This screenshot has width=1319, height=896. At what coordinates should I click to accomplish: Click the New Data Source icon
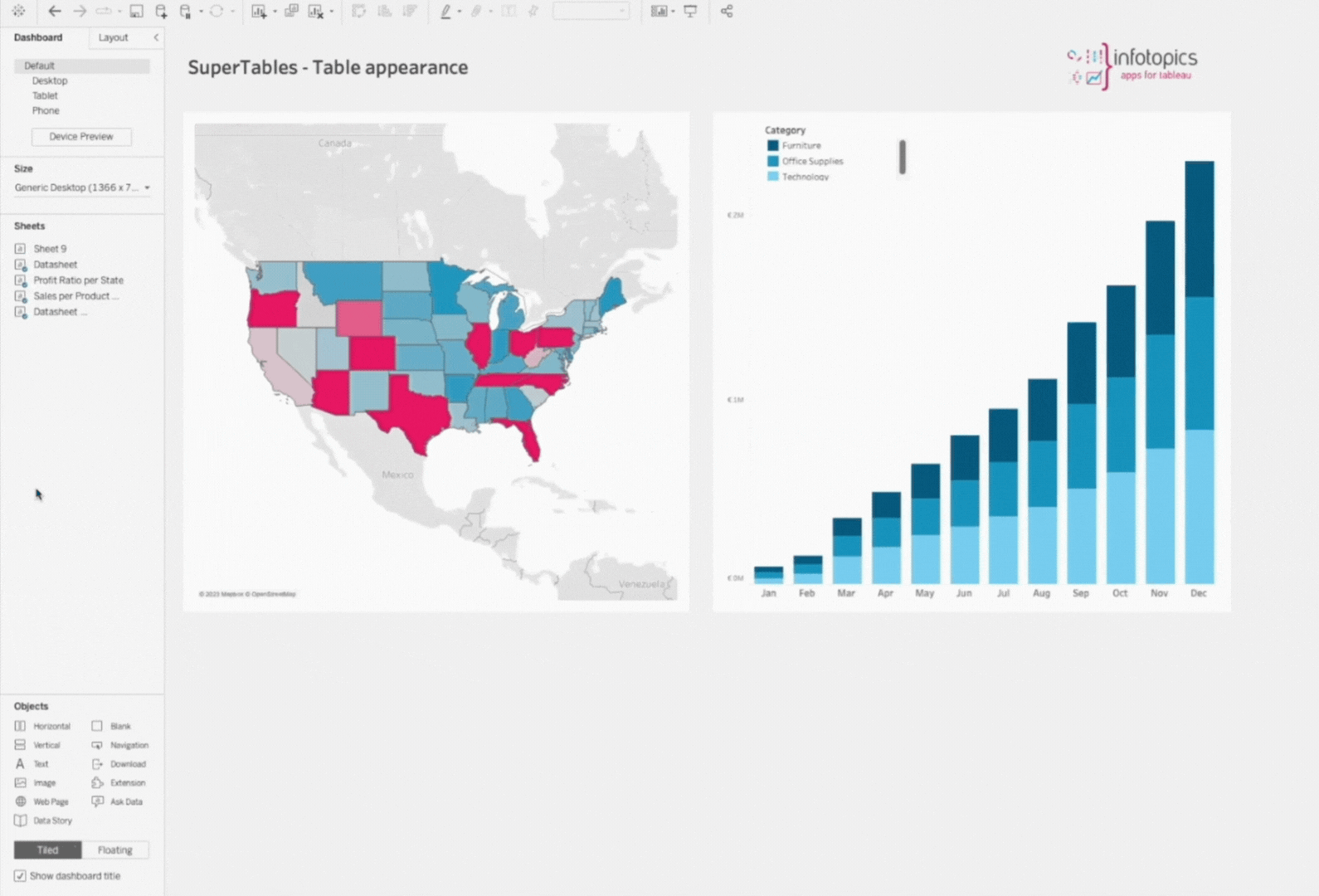pos(161,11)
